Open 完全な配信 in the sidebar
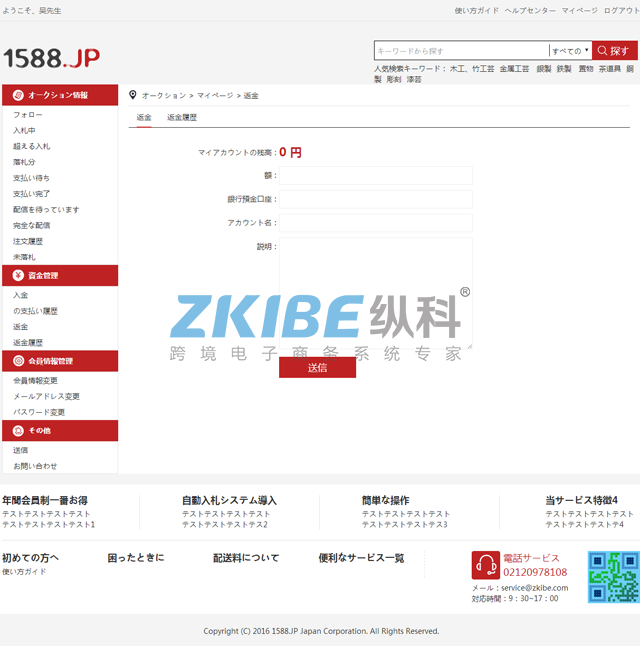The image size is (640, 646). tap(32, 225)
